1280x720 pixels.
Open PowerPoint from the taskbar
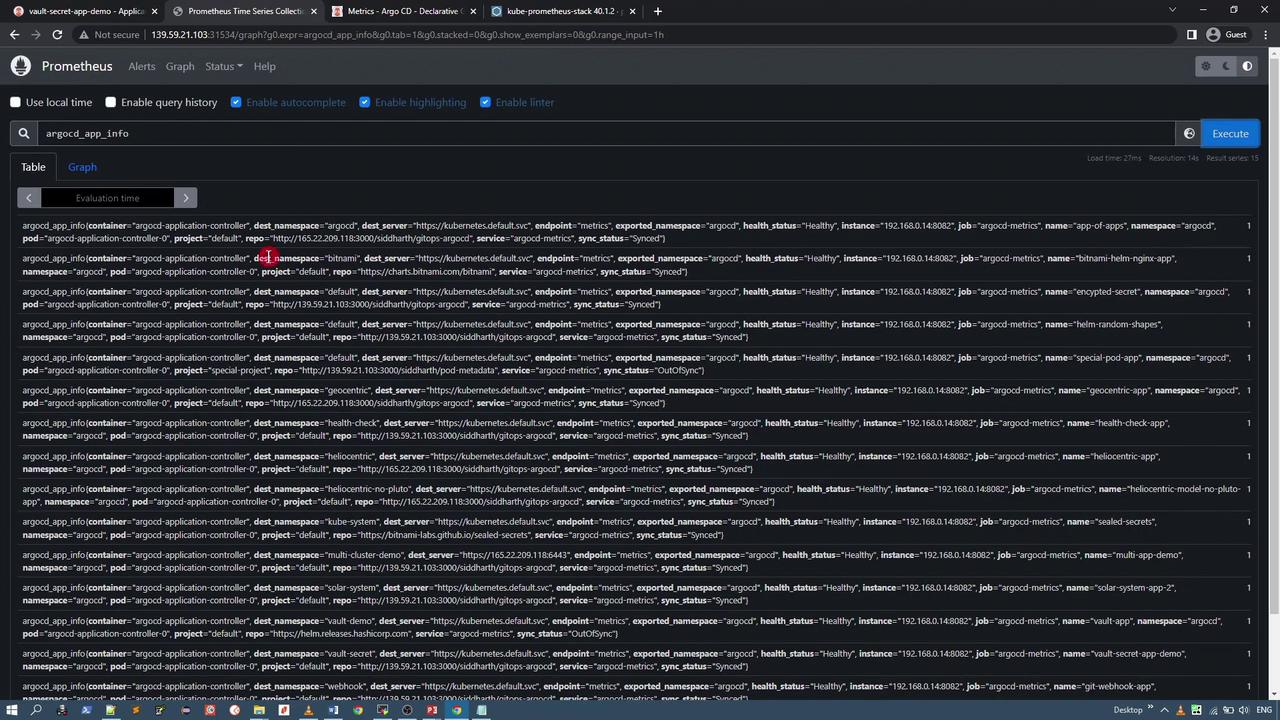(432, 710)
